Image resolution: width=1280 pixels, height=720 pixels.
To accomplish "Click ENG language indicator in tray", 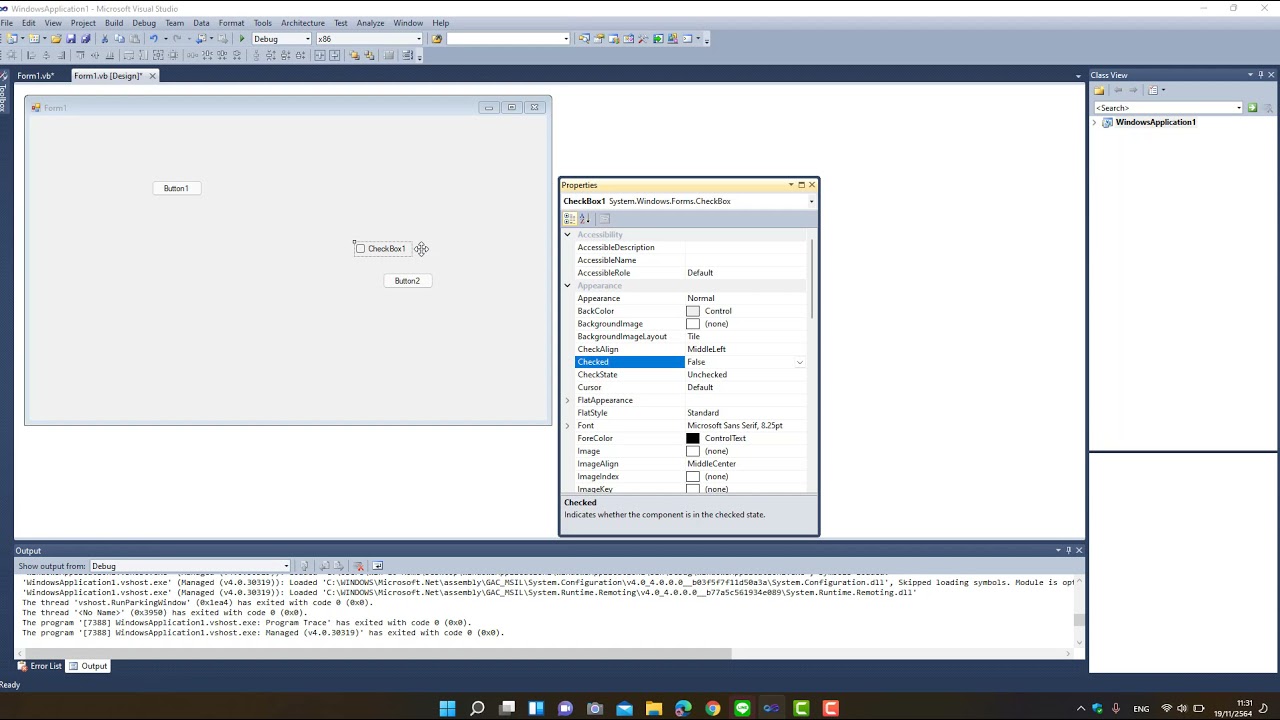I will [1141, 709].
